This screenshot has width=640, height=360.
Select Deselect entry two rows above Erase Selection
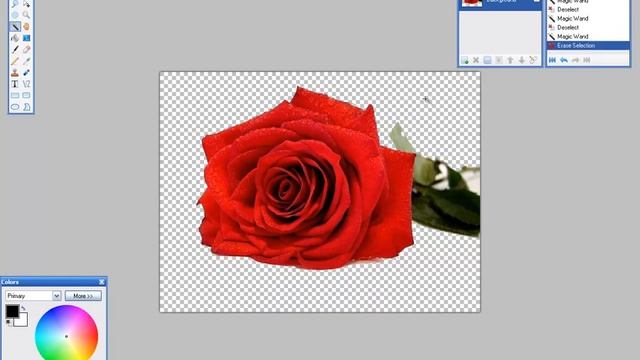click(588, 27)
